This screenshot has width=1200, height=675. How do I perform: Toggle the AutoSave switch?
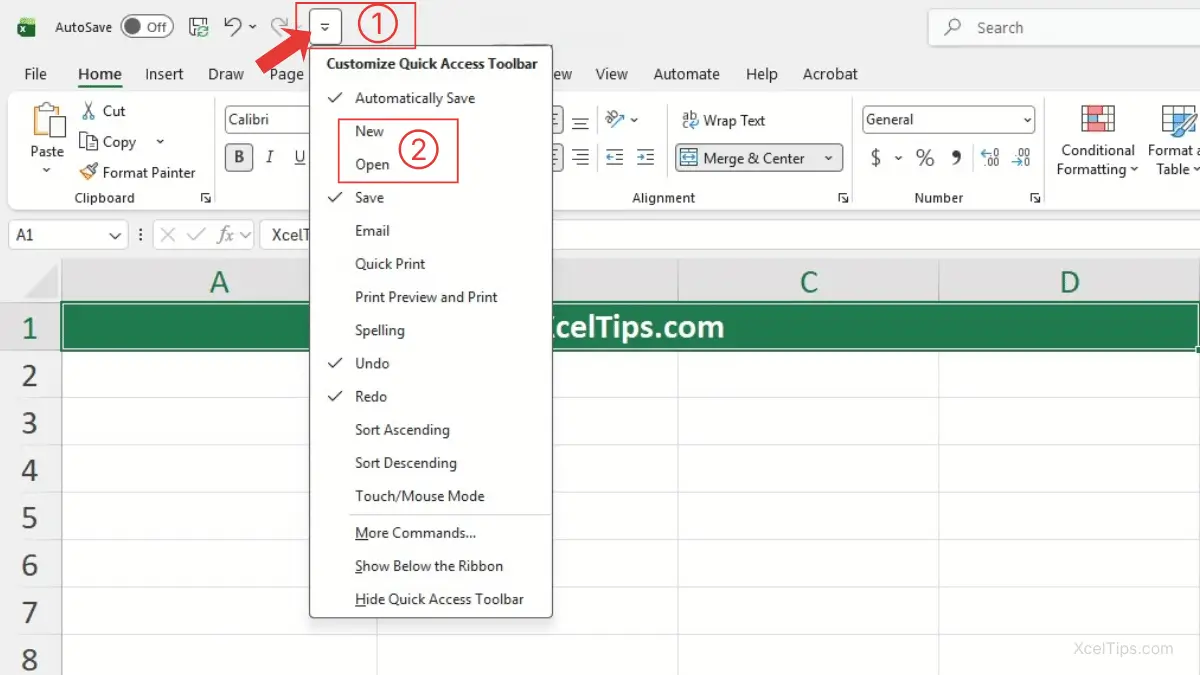147,27
